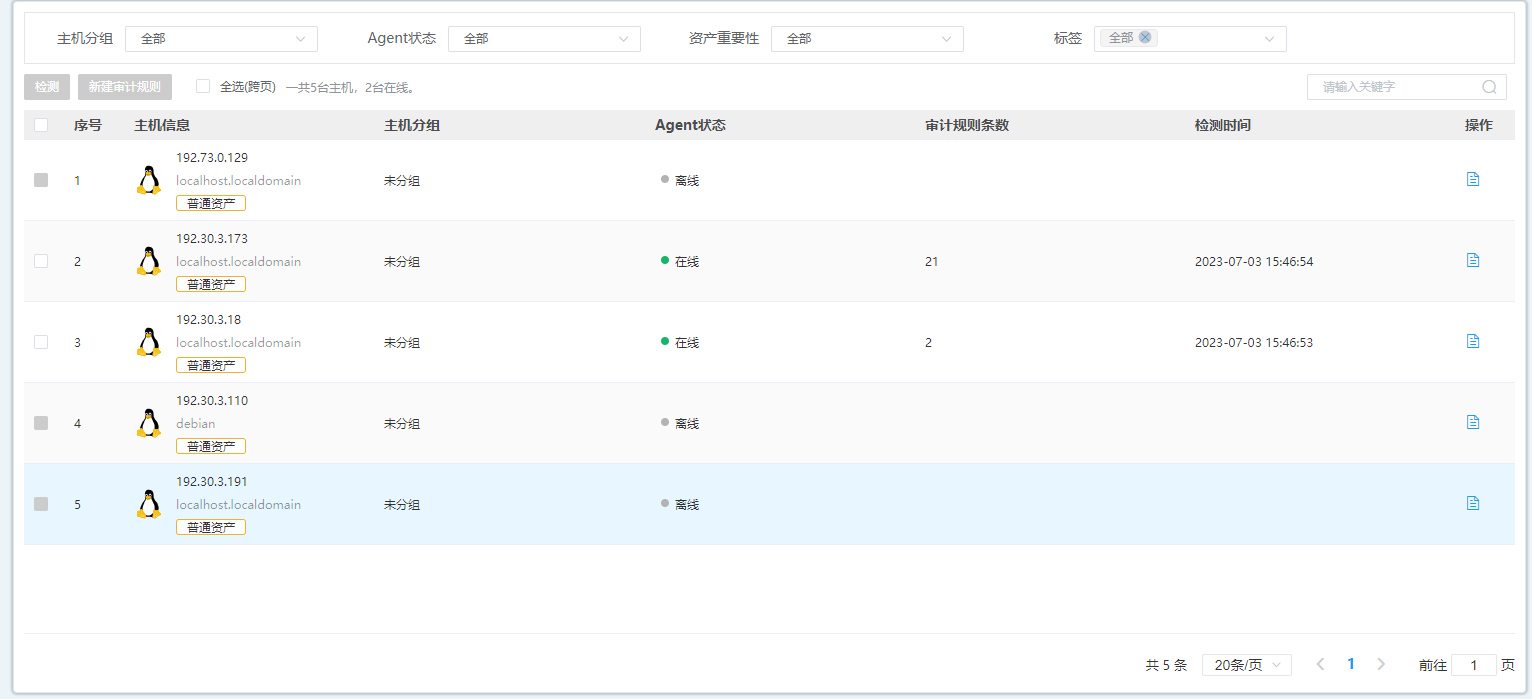This screenshot has width=1532, height=699.
Task: Click the 检测 button
Action: [47, 87]
